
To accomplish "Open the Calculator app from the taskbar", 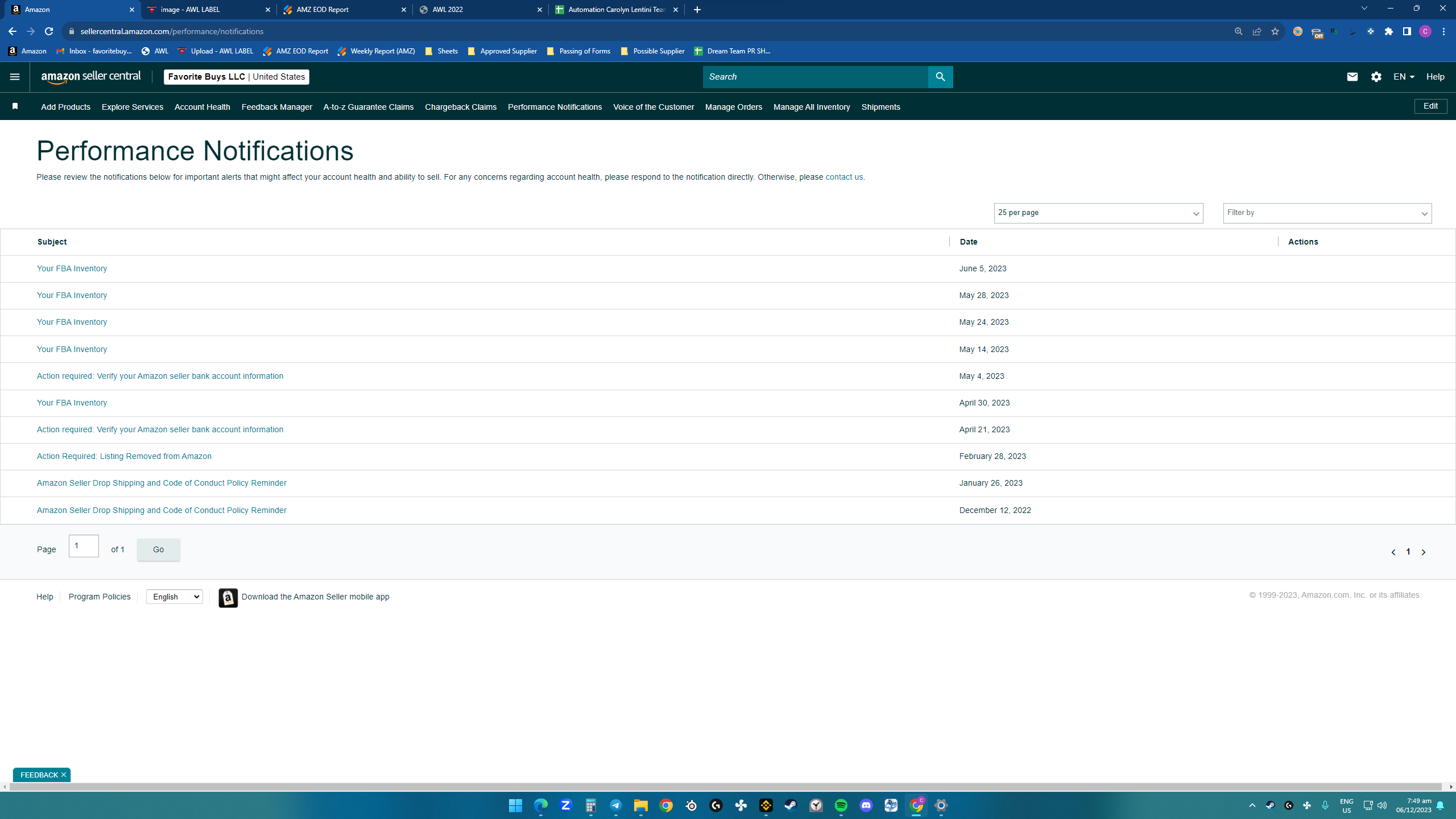I will click(590, 805).
